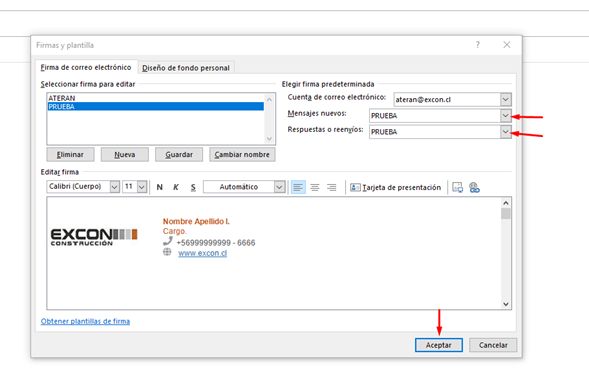Image resolution: width=589 pixels, height=389 pixels.
Task: Open the Mensajes nuevos dropdown
Action: click(506, 116)
